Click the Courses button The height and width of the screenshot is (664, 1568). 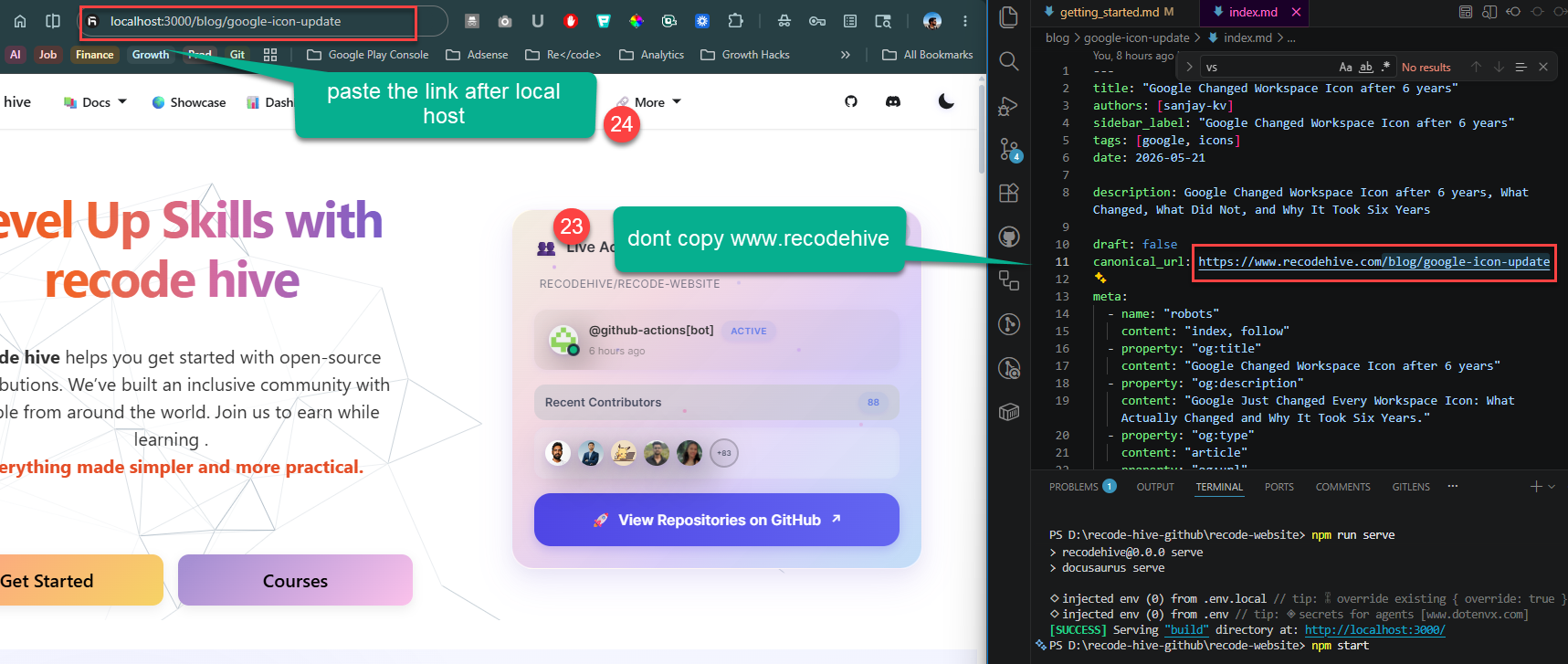coord(295,580)
